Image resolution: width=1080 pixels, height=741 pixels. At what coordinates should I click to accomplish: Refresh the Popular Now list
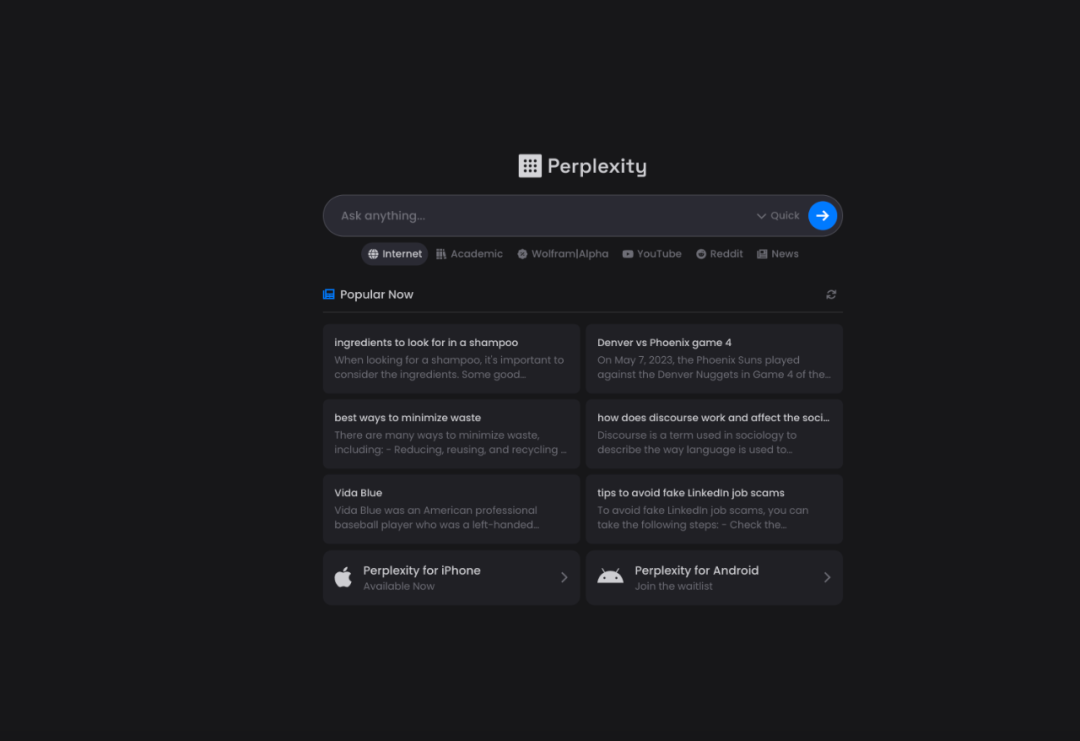831,295
